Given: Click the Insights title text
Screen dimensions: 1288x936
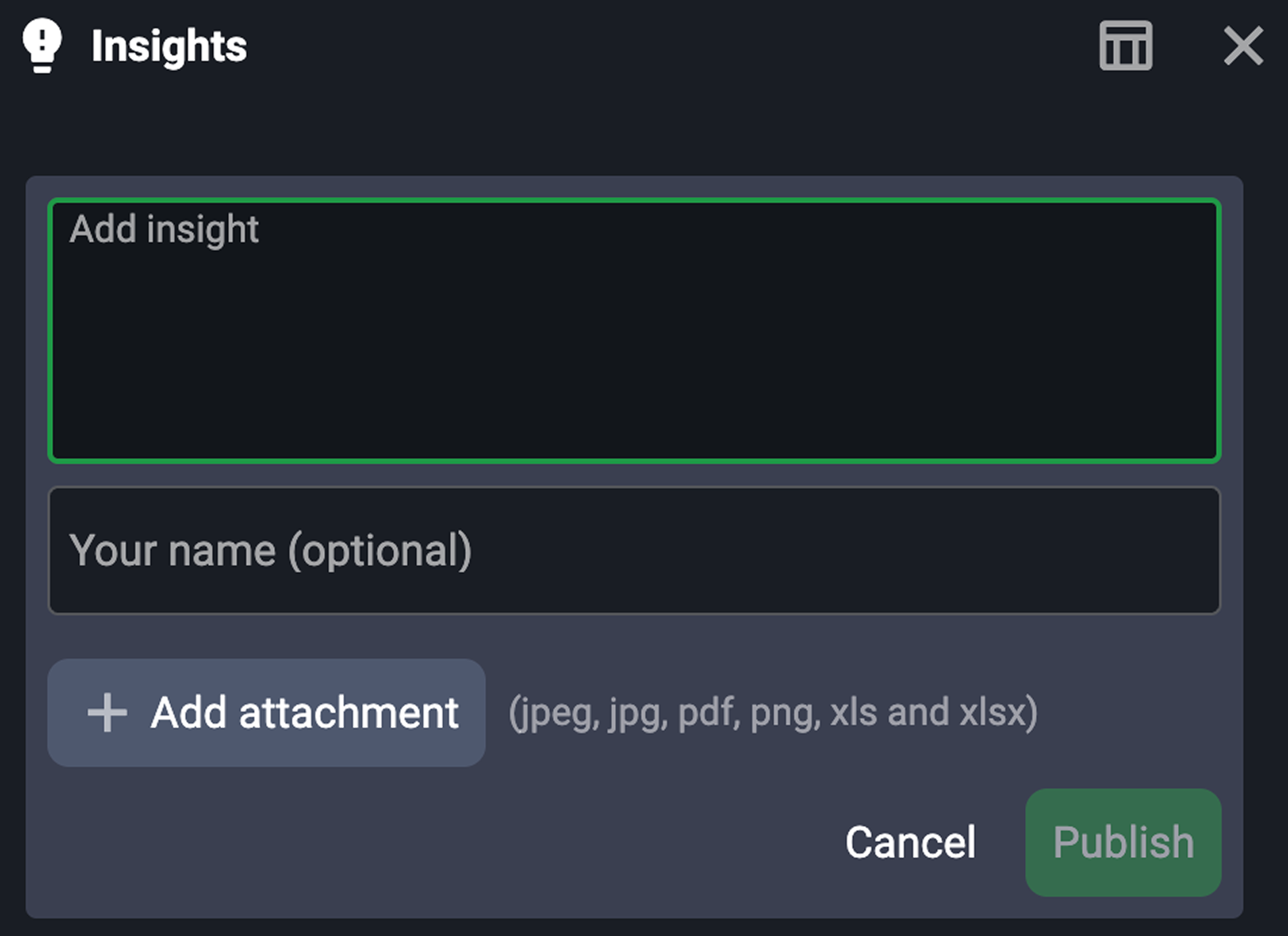Looking at the screenshot, I should click(168, 45).
